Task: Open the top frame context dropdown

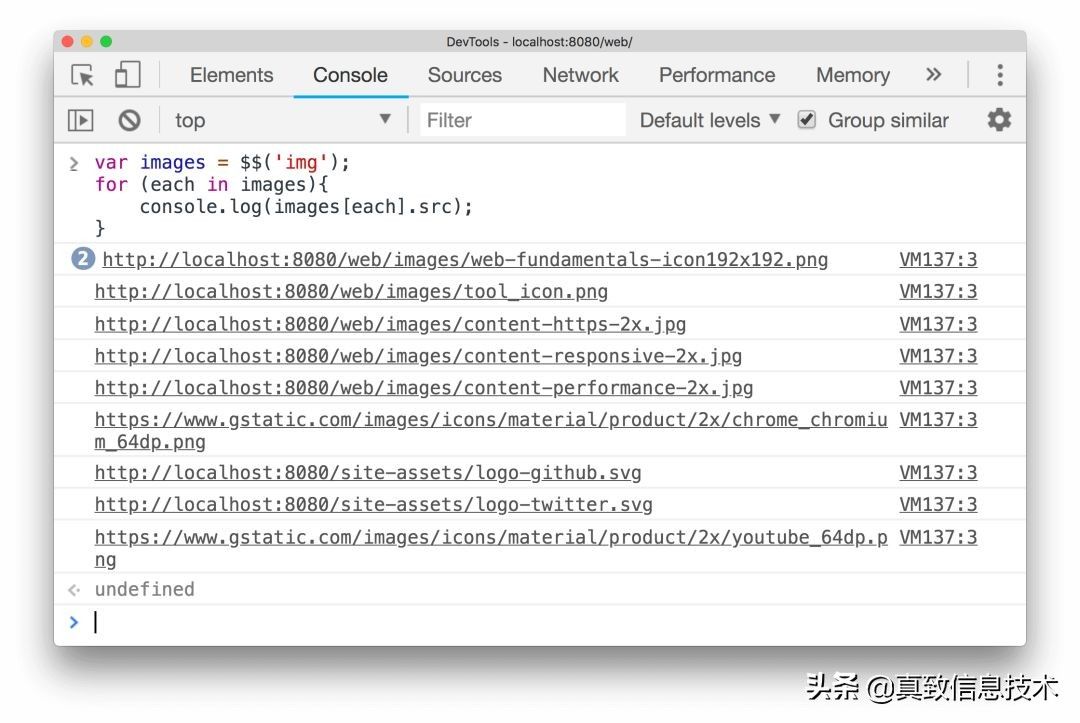Action: coord(280,120)
